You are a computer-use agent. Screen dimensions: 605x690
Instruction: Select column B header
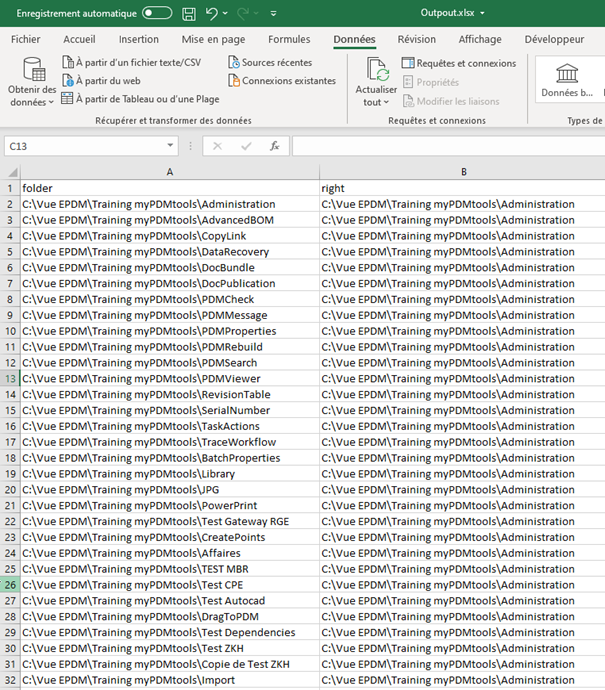[463, 172]
